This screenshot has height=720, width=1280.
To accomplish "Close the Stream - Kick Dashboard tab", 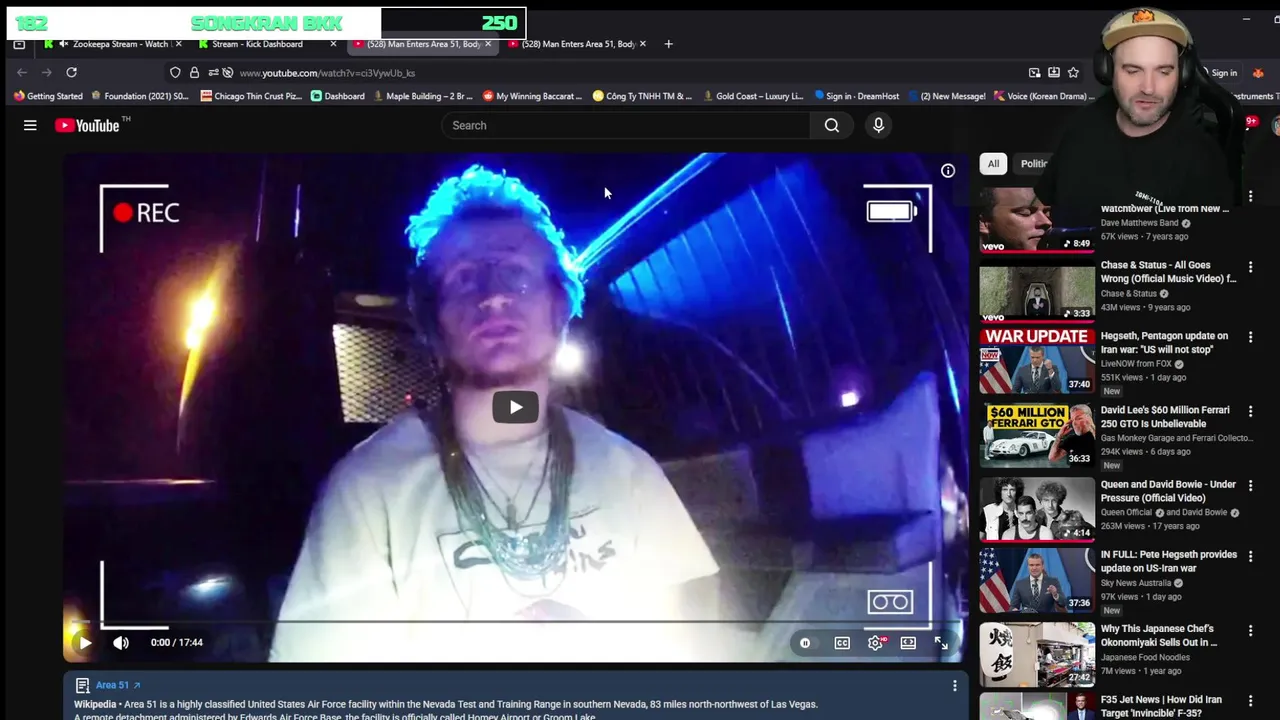I will (333, 44).
